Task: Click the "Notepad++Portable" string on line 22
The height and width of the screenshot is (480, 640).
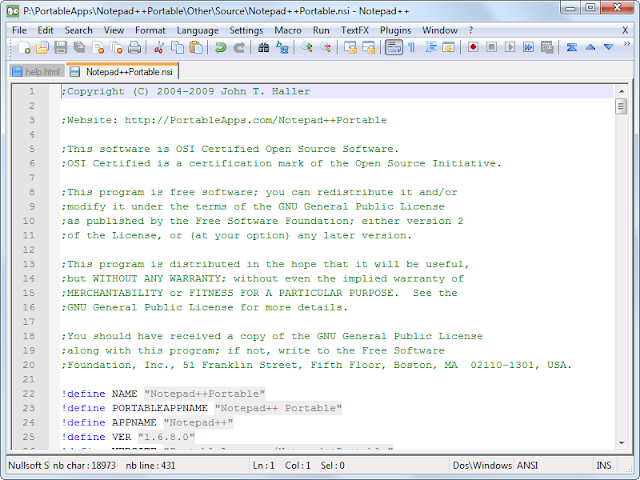Action: tap(204, 394)
